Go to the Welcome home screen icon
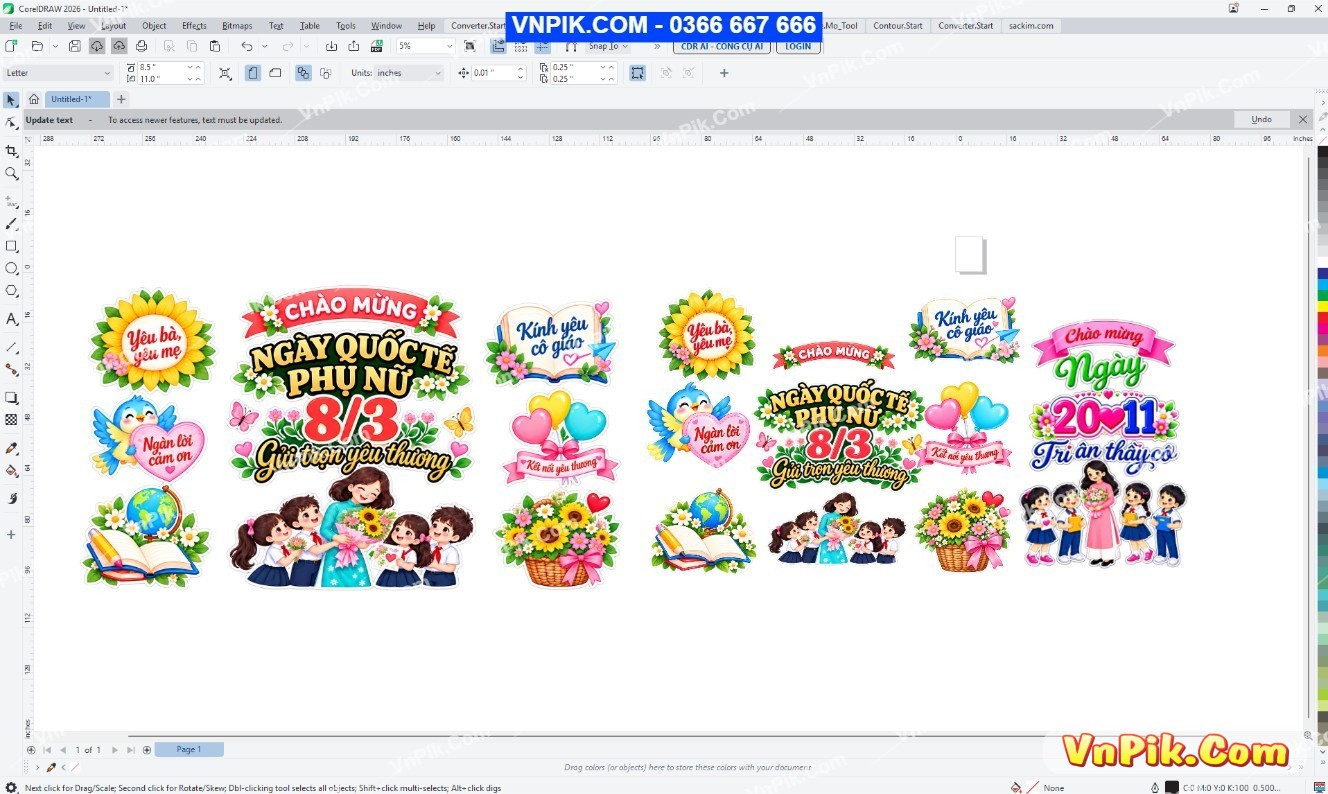Viewport: 1328px width, 794px height. point(34,99)
